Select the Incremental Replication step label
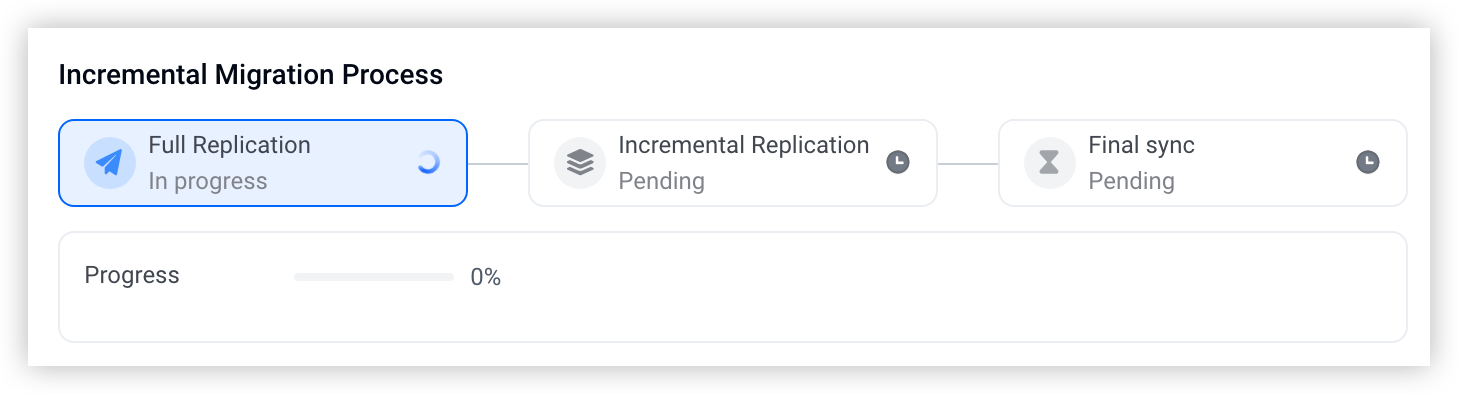The image size is (1458, 394). [x=744, y=145]
